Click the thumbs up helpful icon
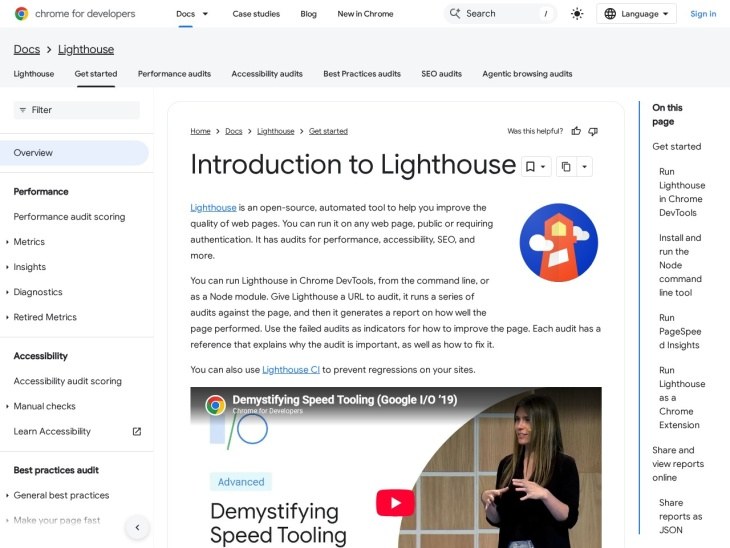The height and width of the screenshot is (548, 730). click(x=576, y=131)
